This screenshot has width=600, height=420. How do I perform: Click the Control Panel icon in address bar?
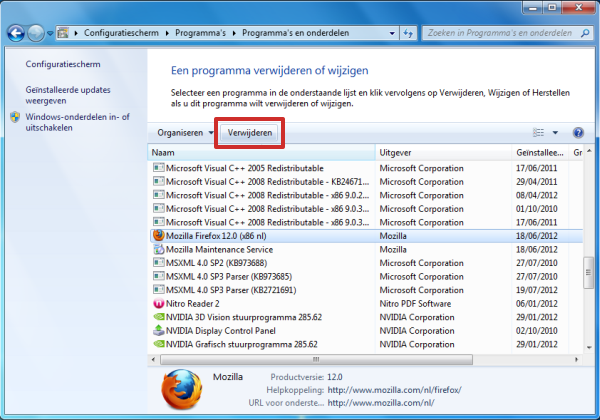[x=63, y=33]
